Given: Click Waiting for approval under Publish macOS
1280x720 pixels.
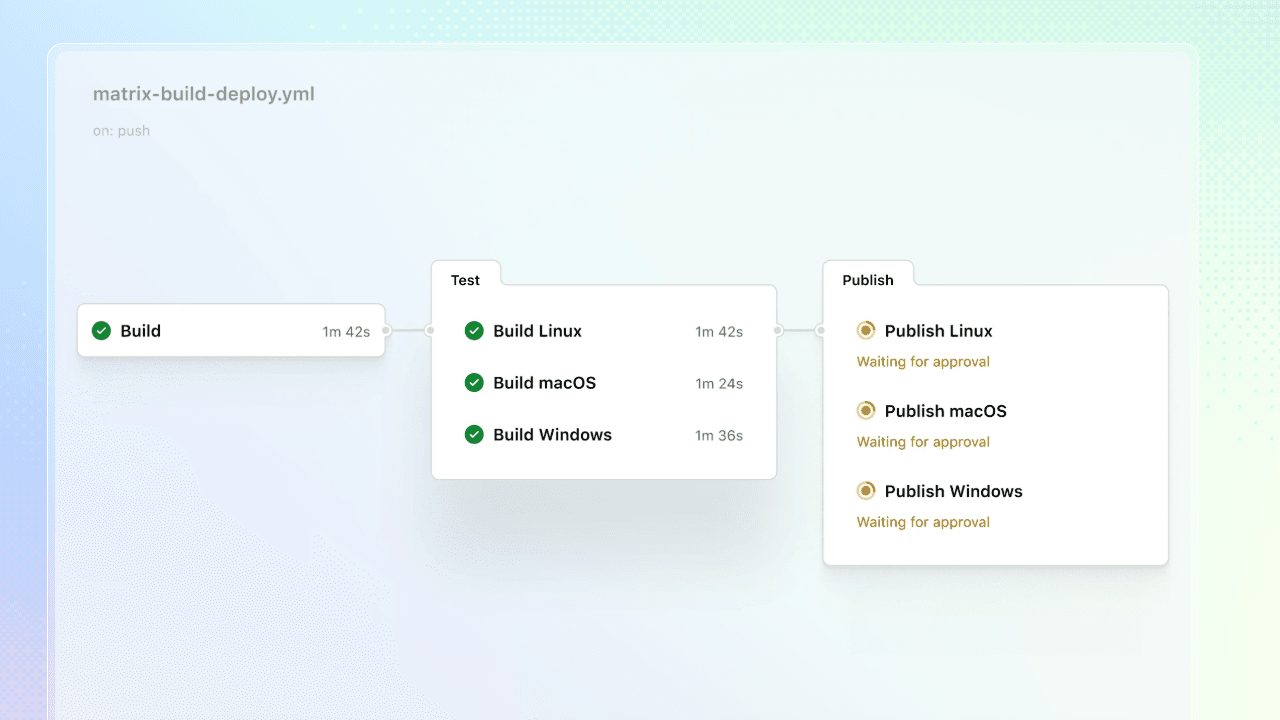Looking at the screenshot, I should click(x=923, y=442).
